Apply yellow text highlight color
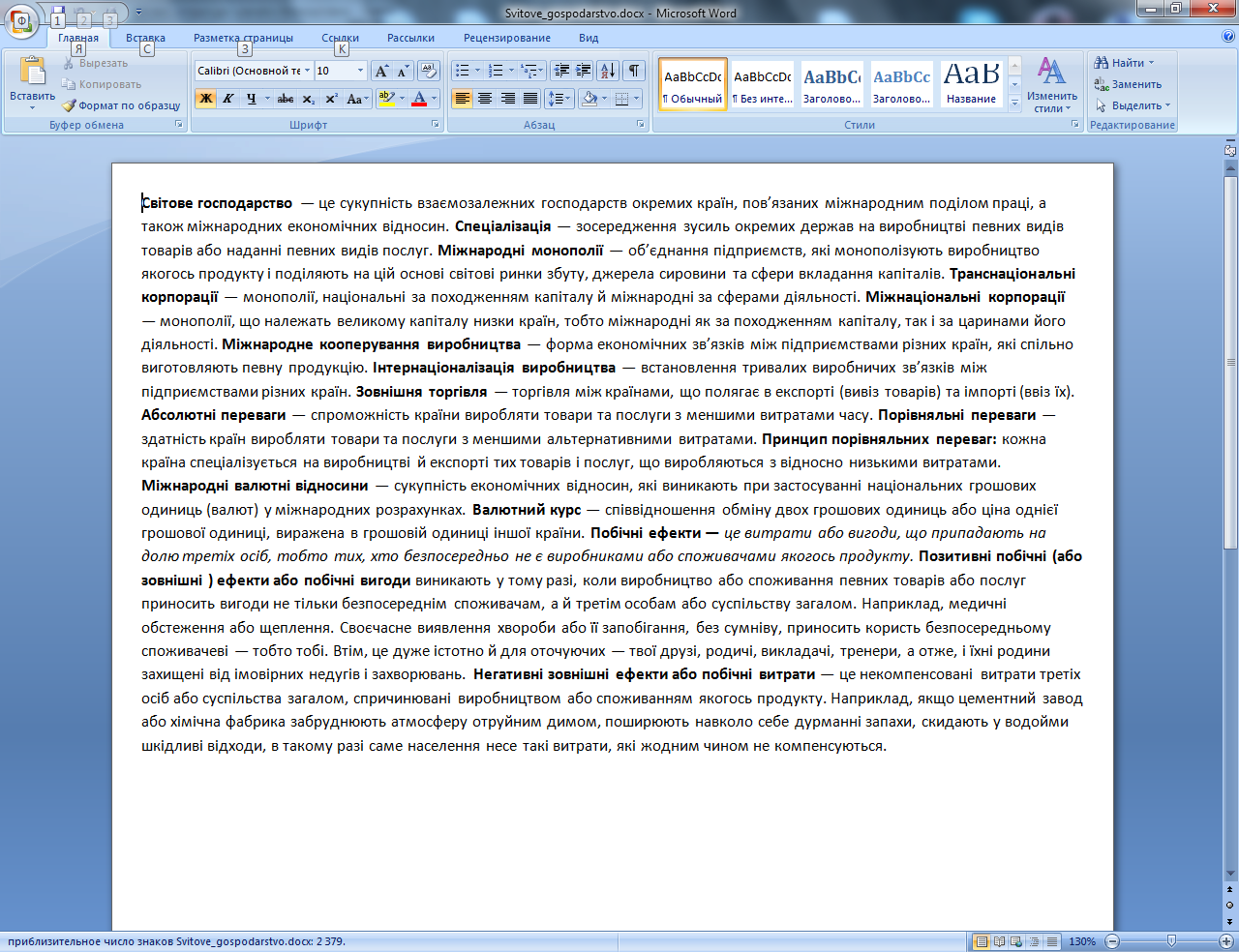 pyautogui.click(x=386, y=99)
